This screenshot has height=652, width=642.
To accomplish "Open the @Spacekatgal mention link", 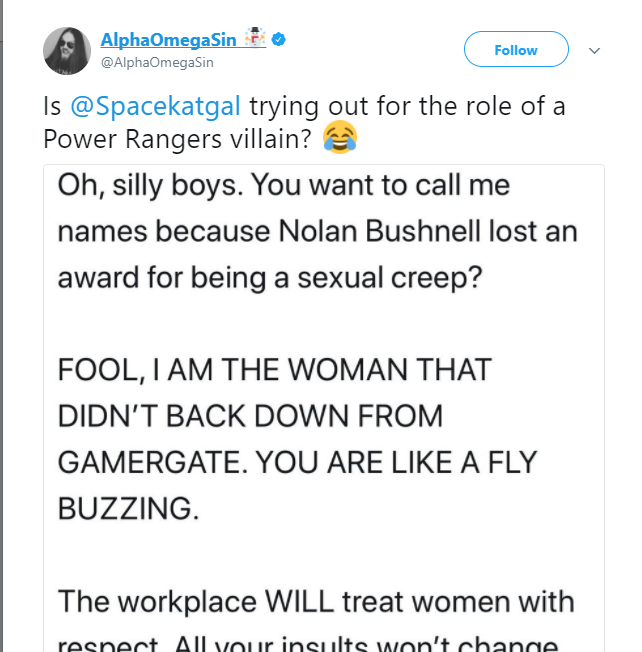I will 156,106.
